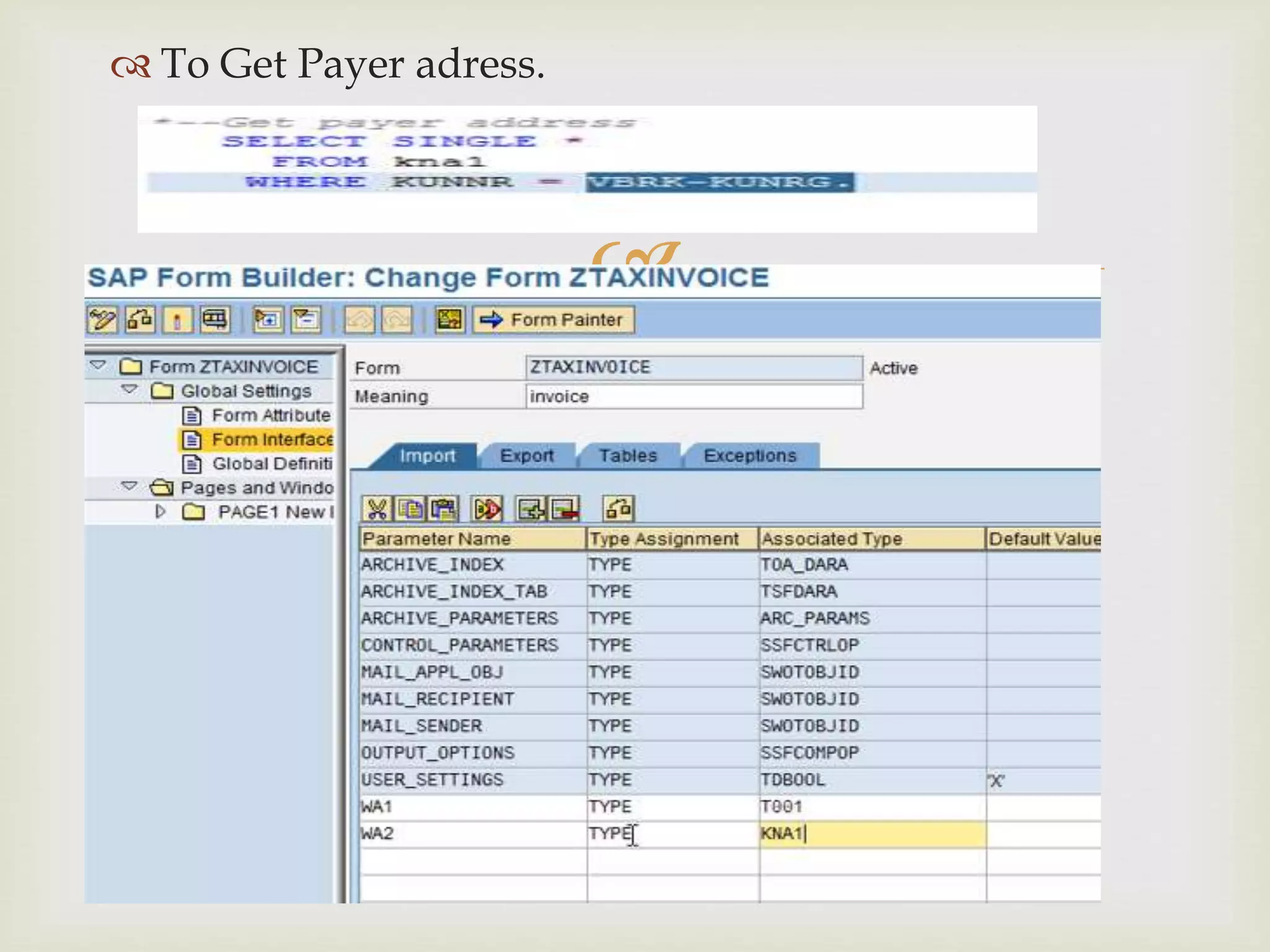The width and height of the screenshot is (1270, 952).
Task: Click the scissors Cut icon above table
Action: coord(378,509)
